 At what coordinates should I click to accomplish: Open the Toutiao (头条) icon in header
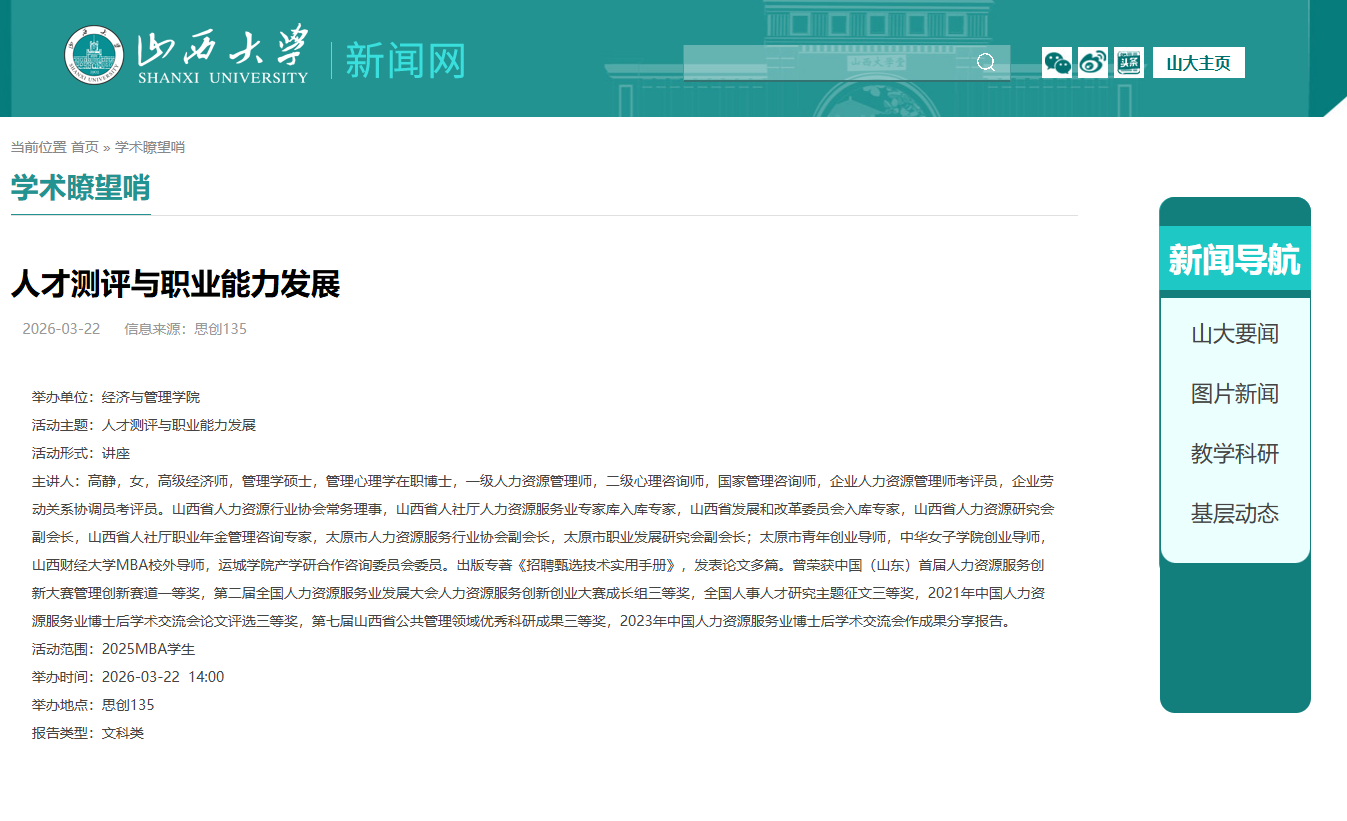pyautogui.click(x=1129, y=63)
